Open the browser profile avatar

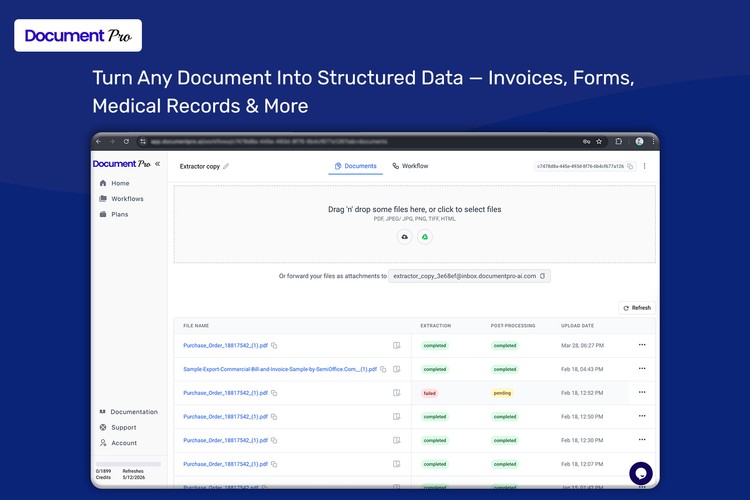[639, 142]
